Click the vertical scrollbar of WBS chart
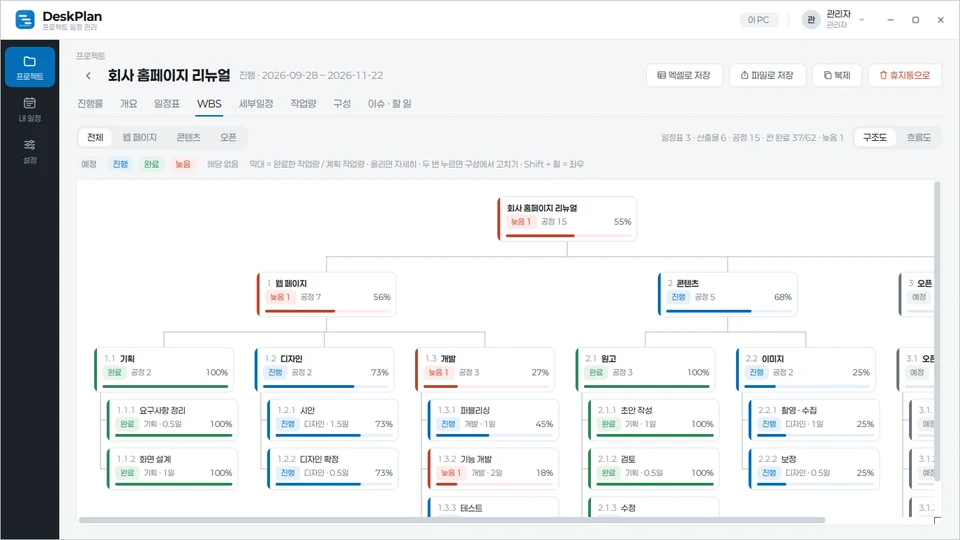 coord(937,331)
